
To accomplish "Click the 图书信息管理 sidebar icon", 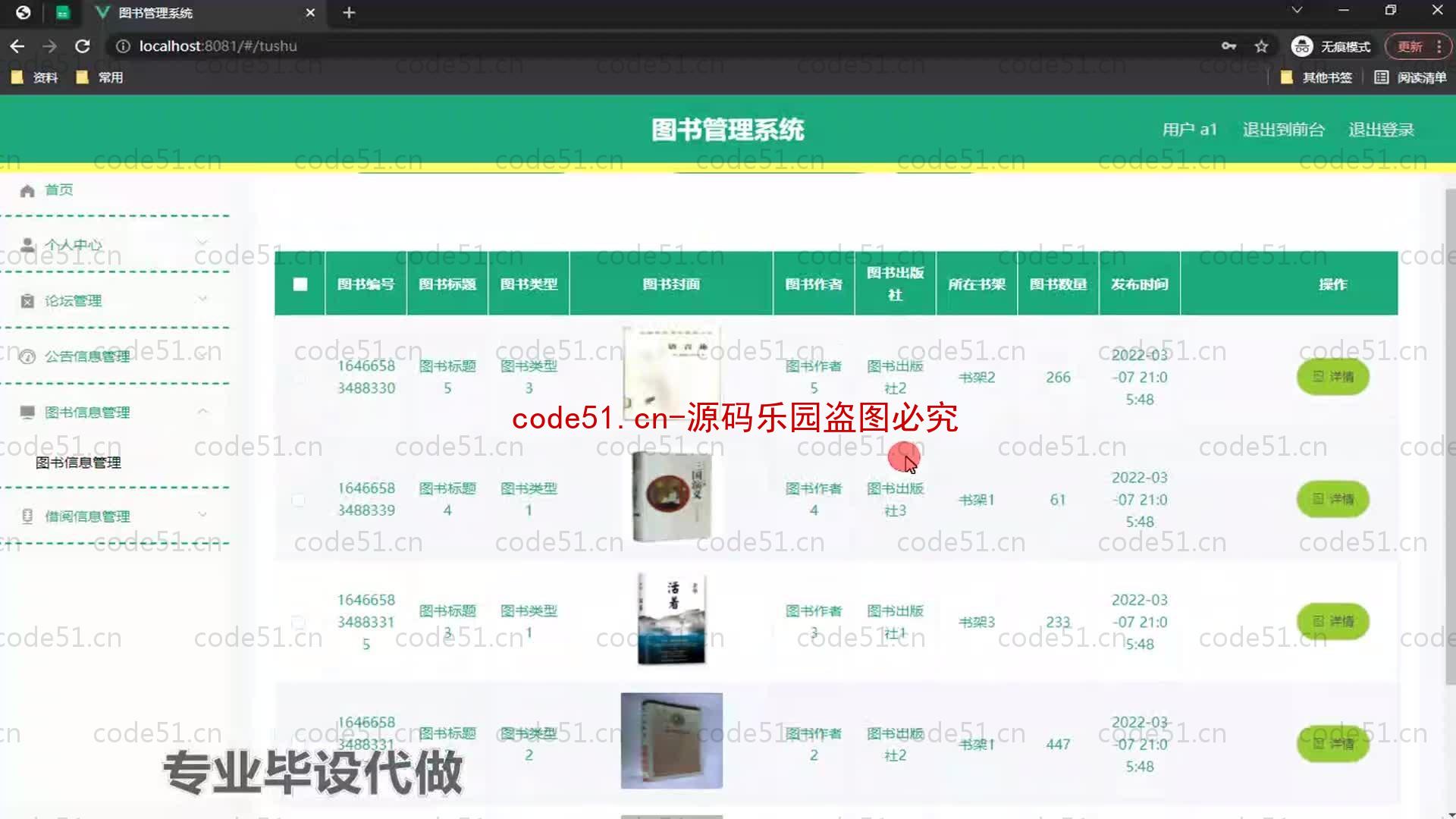I will [x=27, y=411].
